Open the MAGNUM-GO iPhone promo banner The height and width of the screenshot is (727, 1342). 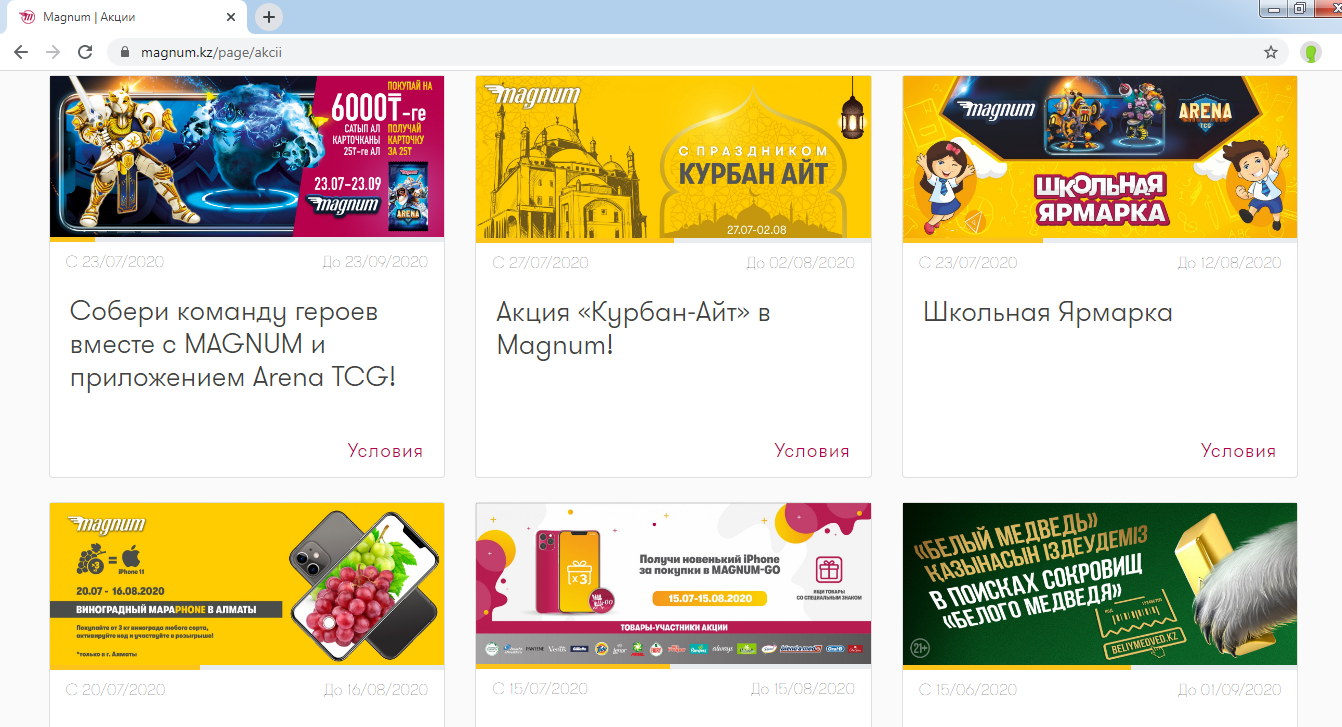pos(673,584)
